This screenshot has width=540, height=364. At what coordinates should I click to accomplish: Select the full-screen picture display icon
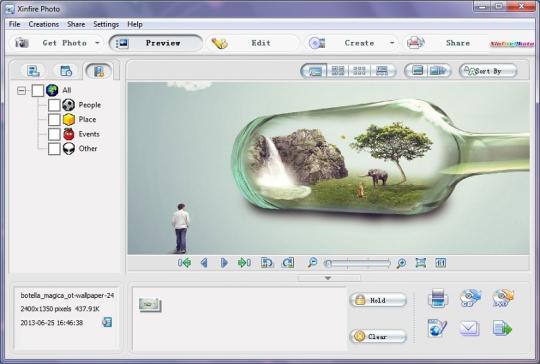417,71
